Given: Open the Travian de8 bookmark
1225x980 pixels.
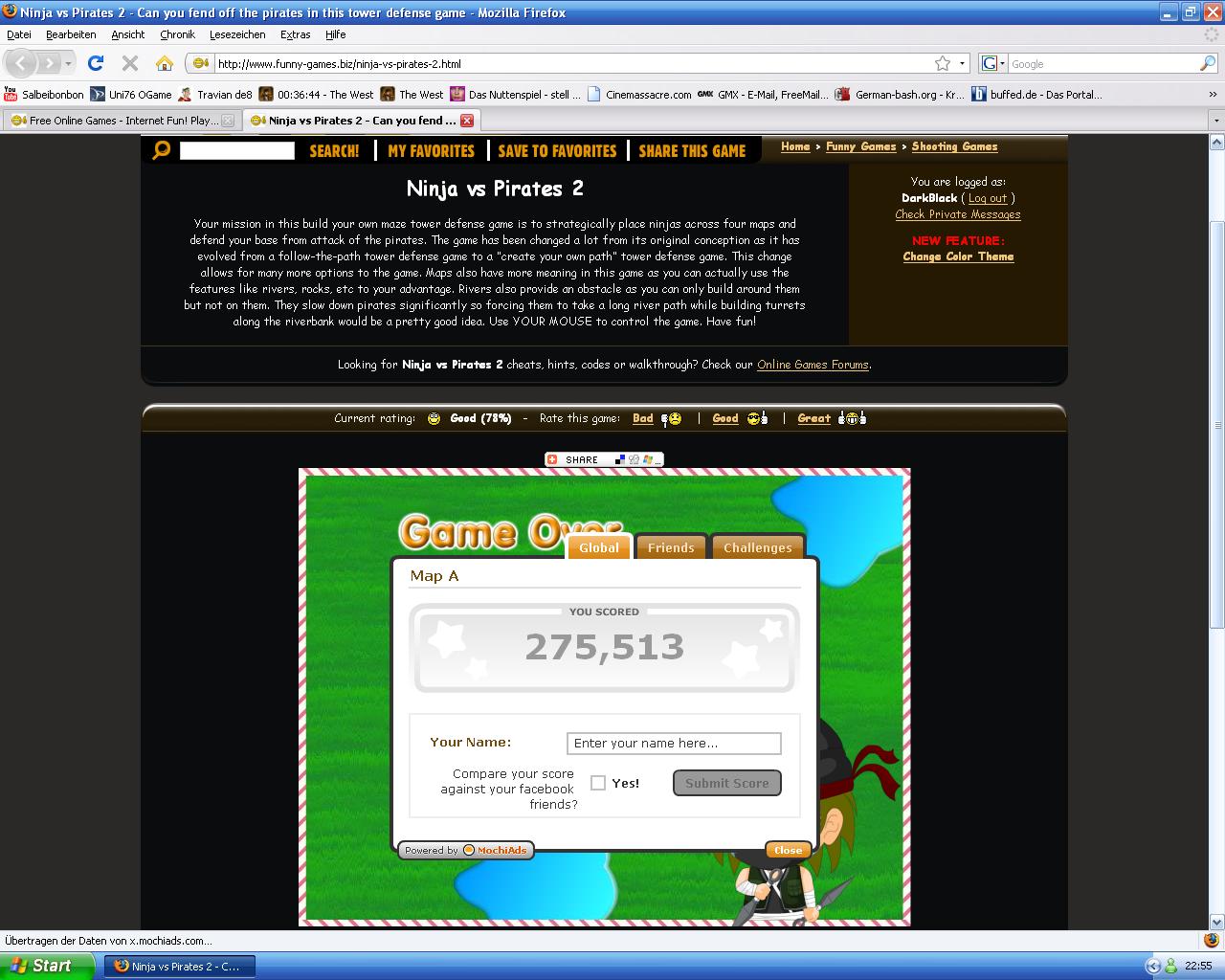Looking at the screenshot, I should (215, 95).
